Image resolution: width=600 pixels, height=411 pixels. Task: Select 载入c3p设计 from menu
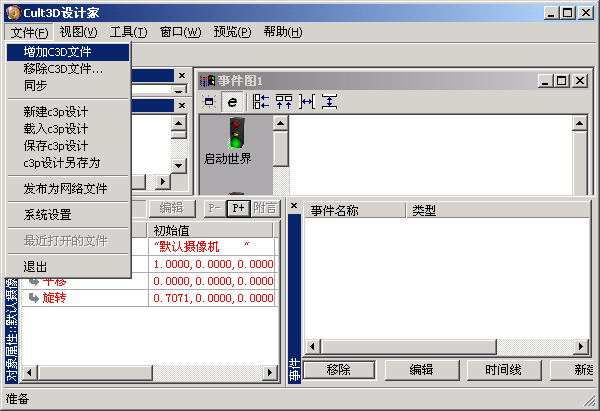[x=68, y=129]
